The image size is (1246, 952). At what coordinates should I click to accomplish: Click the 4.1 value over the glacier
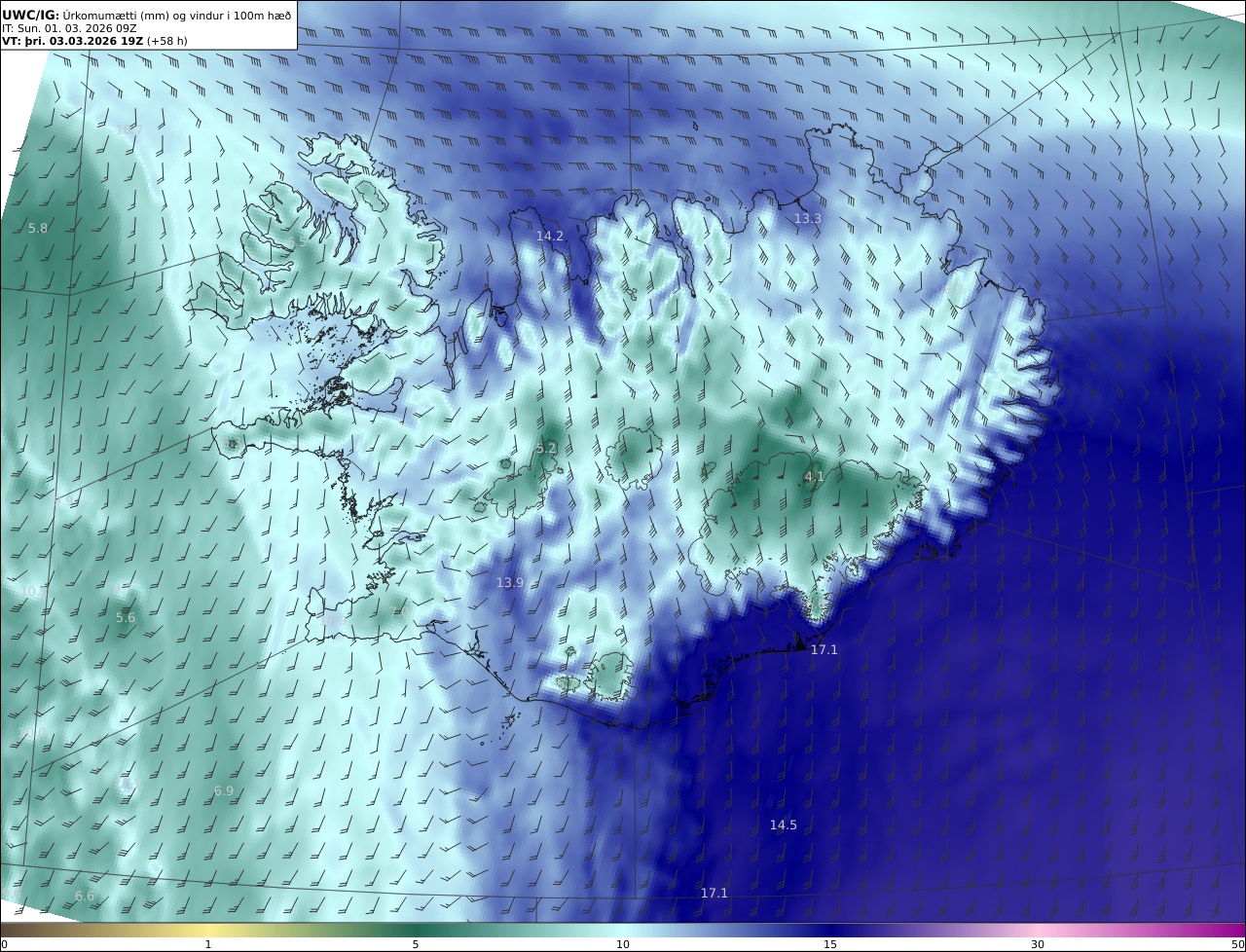(815, 477)
